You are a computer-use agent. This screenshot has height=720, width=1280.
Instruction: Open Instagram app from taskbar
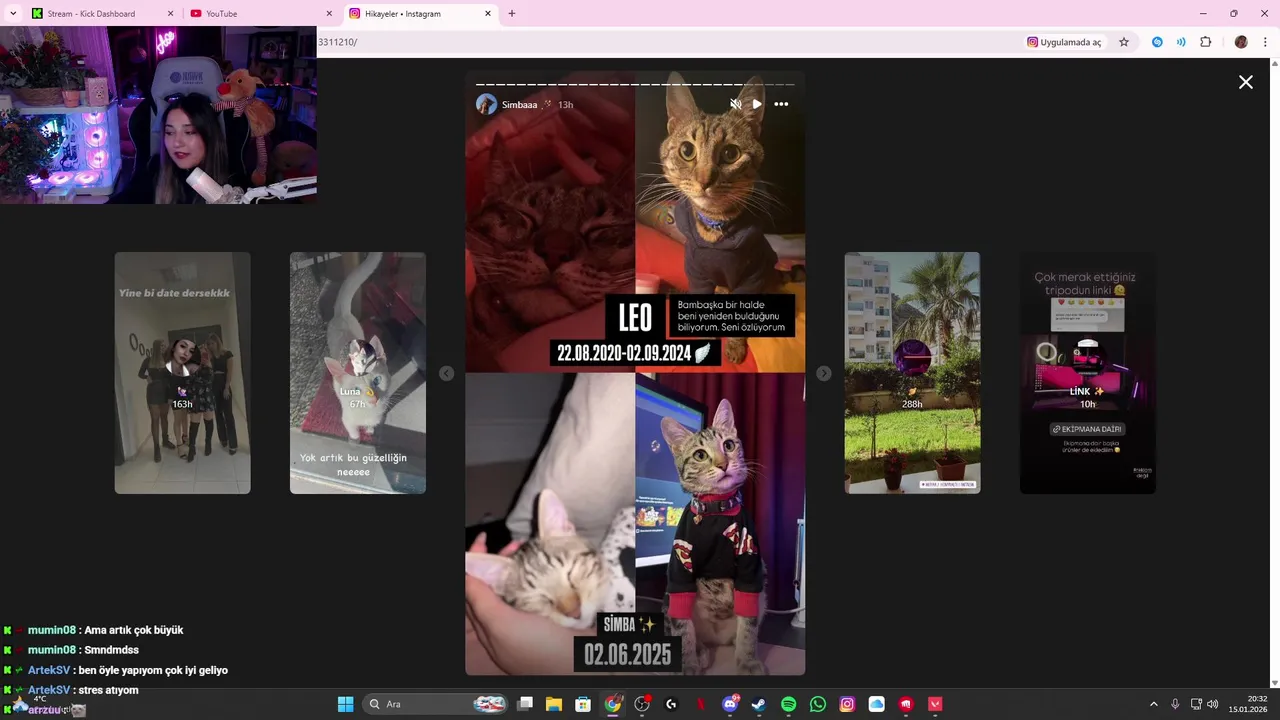pos(847,704)
